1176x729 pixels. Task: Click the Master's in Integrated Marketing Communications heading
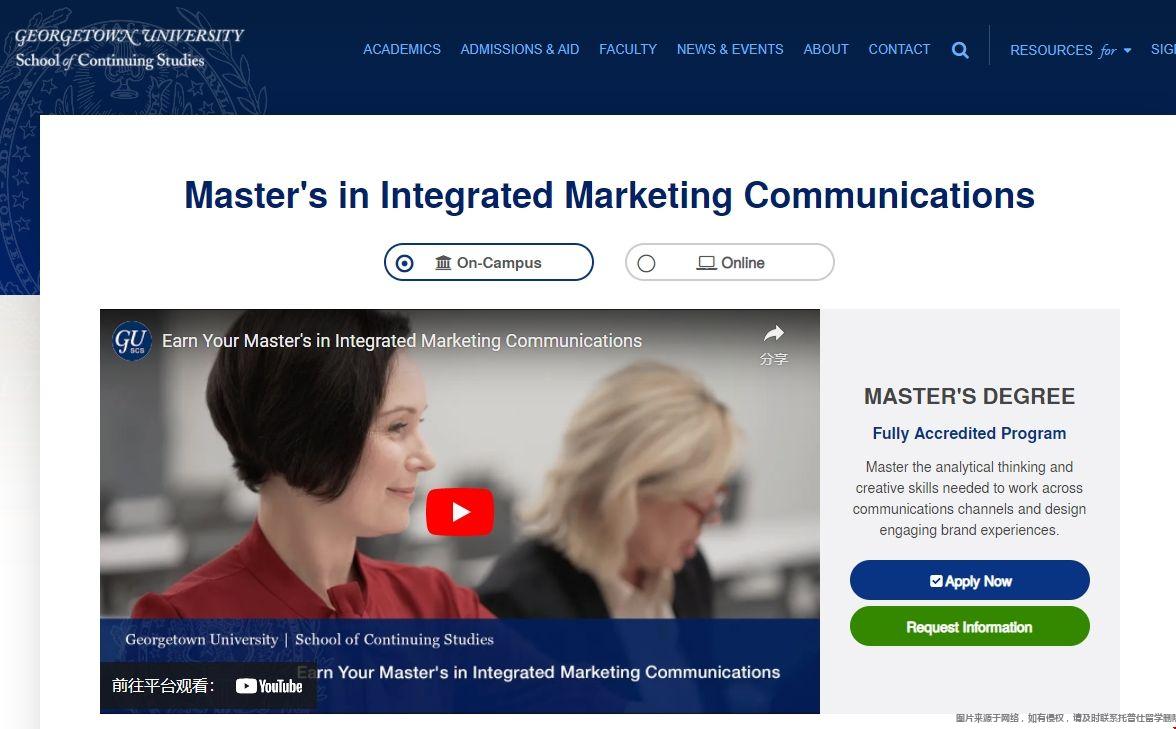[609, 195]
